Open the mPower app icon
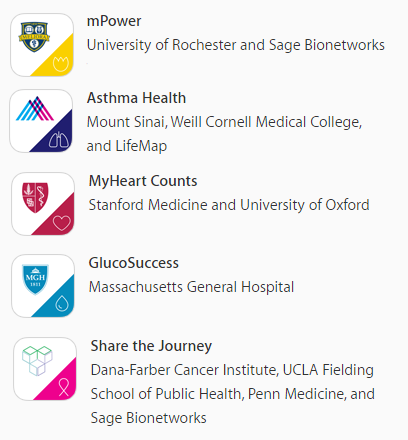The image size is (408, 440). [42, 45]
